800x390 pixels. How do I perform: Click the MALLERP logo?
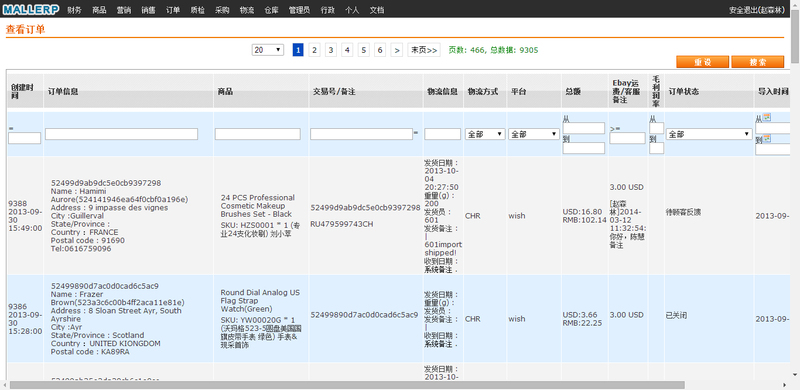[31, 9]
